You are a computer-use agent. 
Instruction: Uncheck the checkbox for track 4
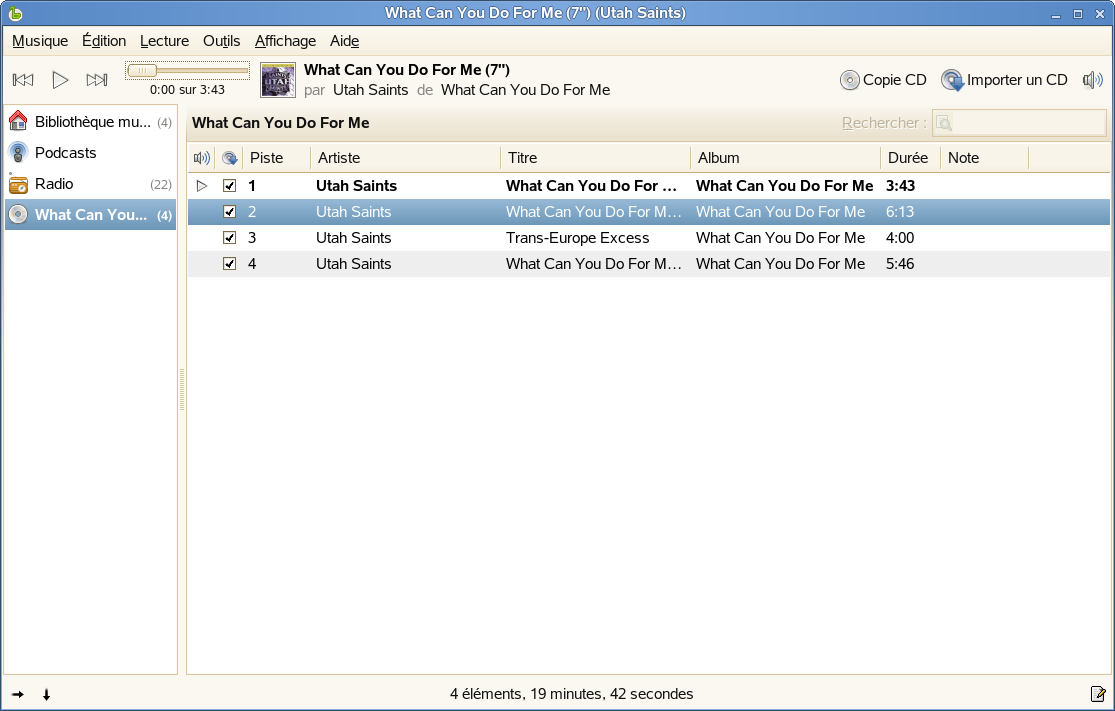229,264
